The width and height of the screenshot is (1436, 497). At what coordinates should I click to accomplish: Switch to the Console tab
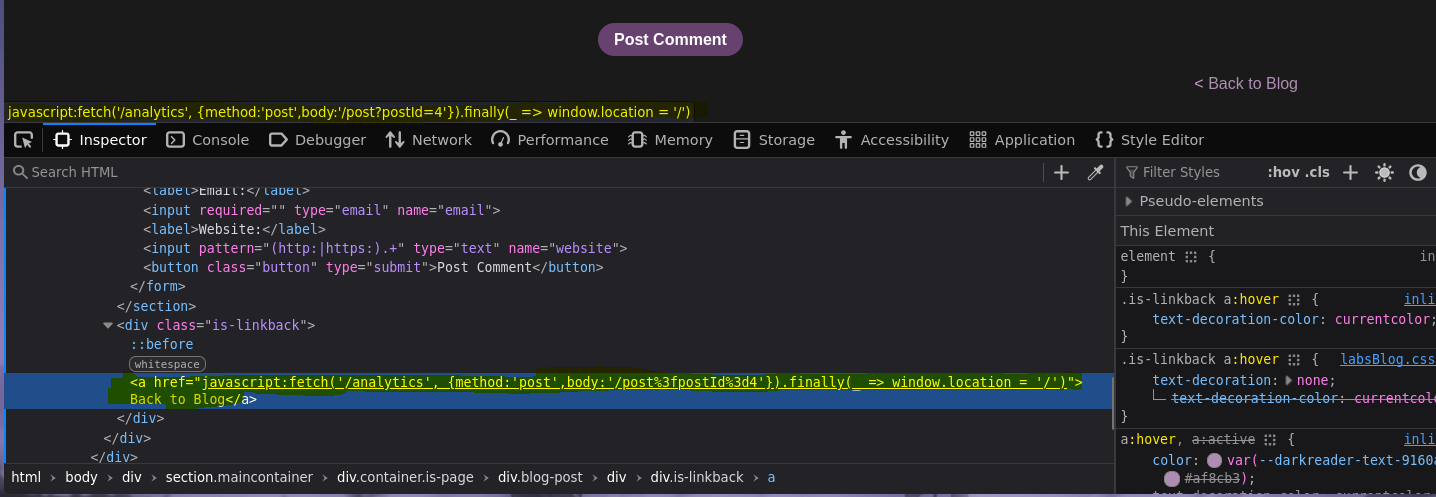coord(208,140)
